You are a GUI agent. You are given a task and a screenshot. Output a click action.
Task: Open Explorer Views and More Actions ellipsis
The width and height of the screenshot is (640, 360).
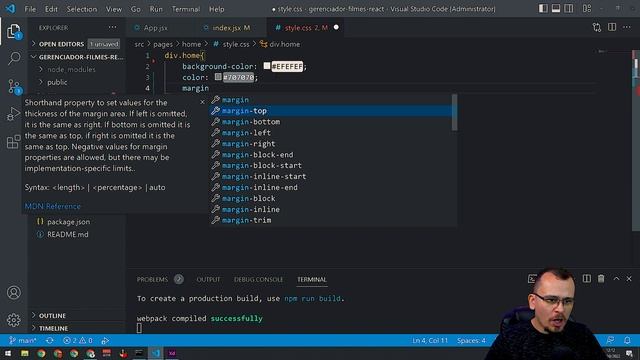112,27
